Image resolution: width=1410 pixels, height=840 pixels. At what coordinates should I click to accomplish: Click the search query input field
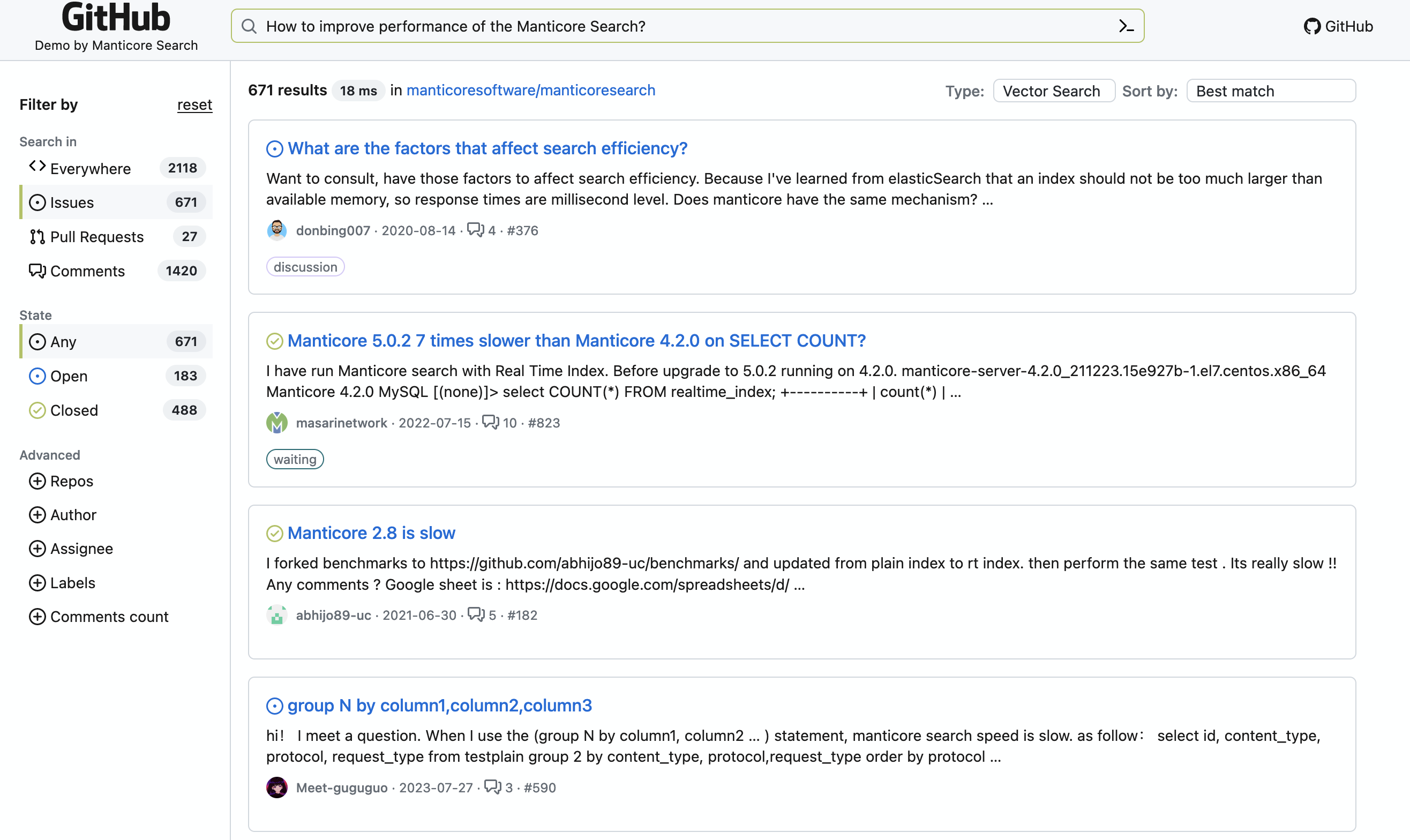coord(679,26)
